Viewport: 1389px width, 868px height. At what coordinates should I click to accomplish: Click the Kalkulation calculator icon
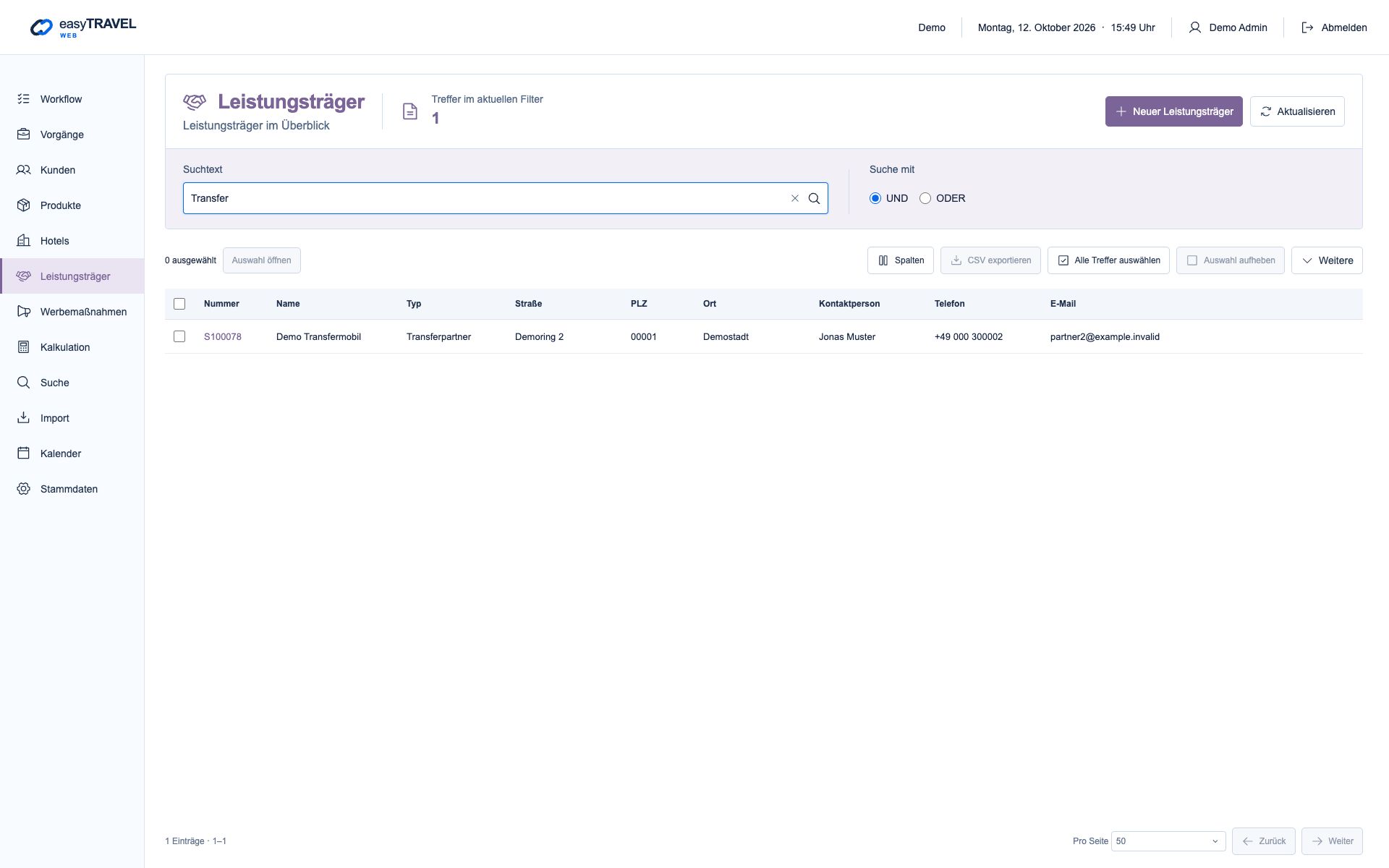[x=24, y=347]
